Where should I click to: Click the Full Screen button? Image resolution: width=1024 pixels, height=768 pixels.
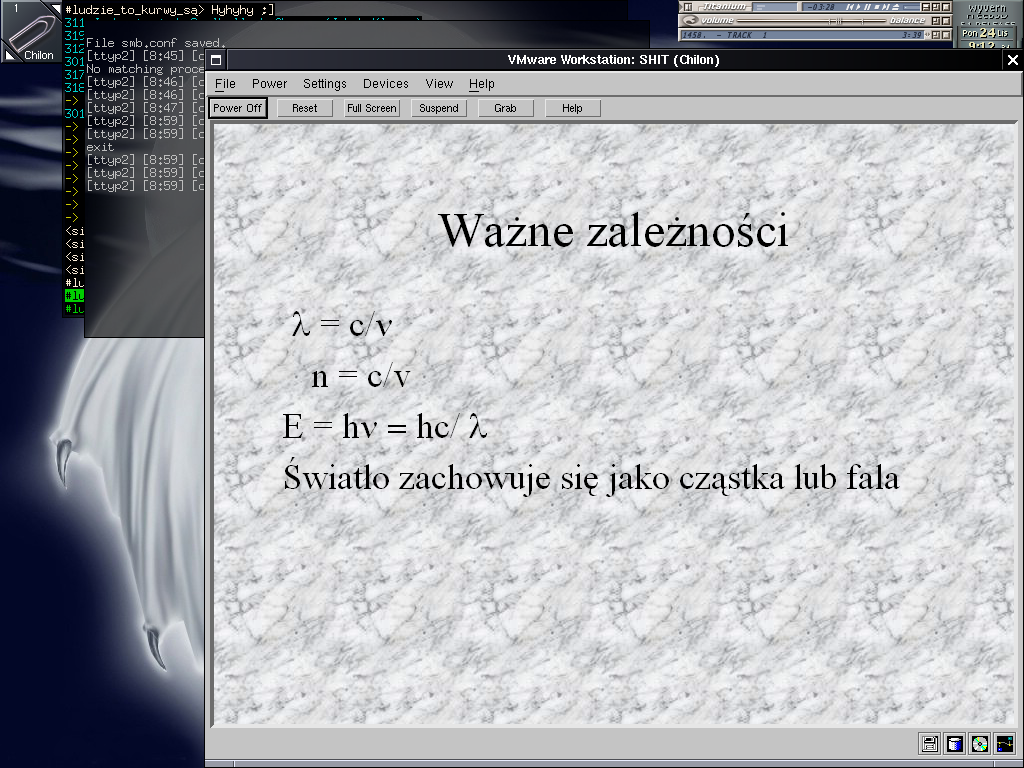tap(371, 108)
